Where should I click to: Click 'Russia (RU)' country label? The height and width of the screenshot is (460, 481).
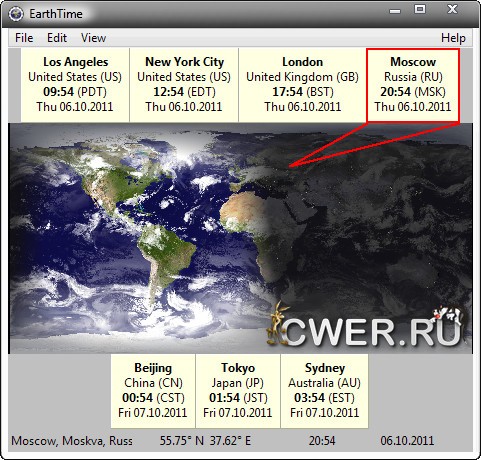point(413,77)
